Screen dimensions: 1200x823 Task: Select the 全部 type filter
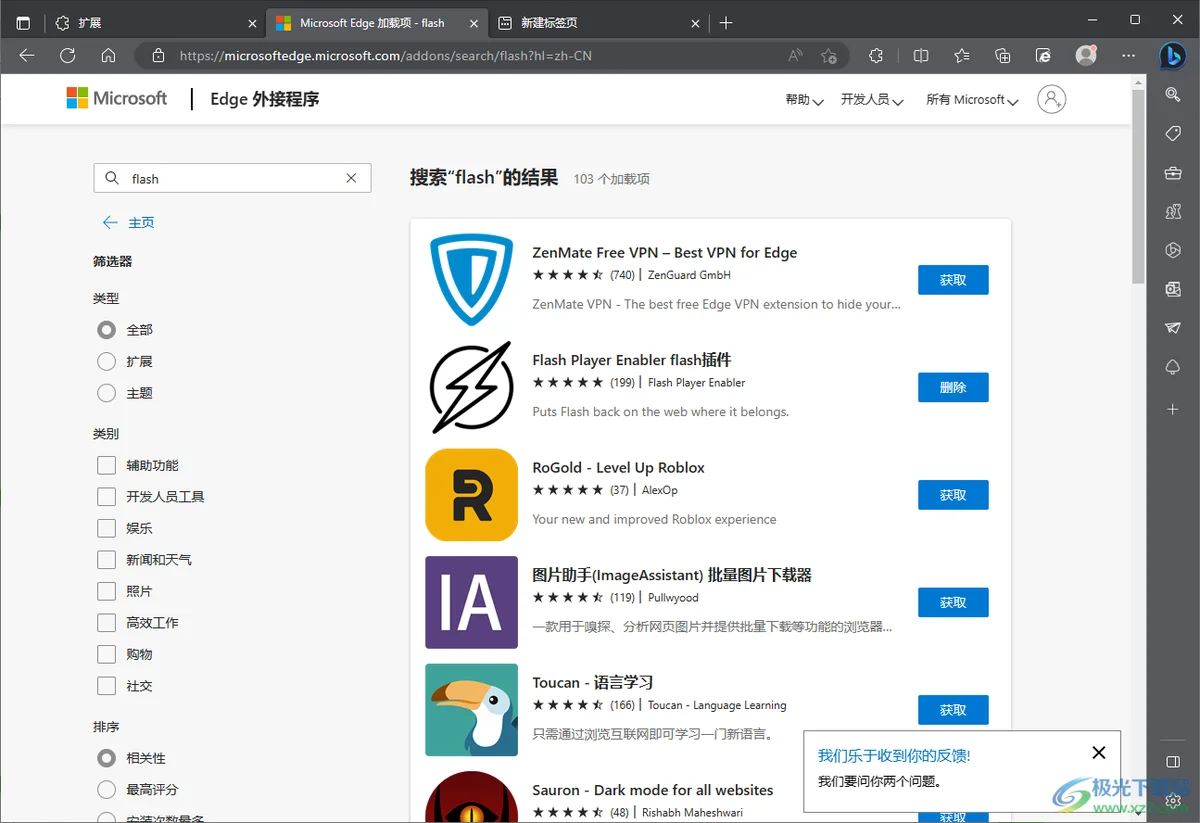107,330
